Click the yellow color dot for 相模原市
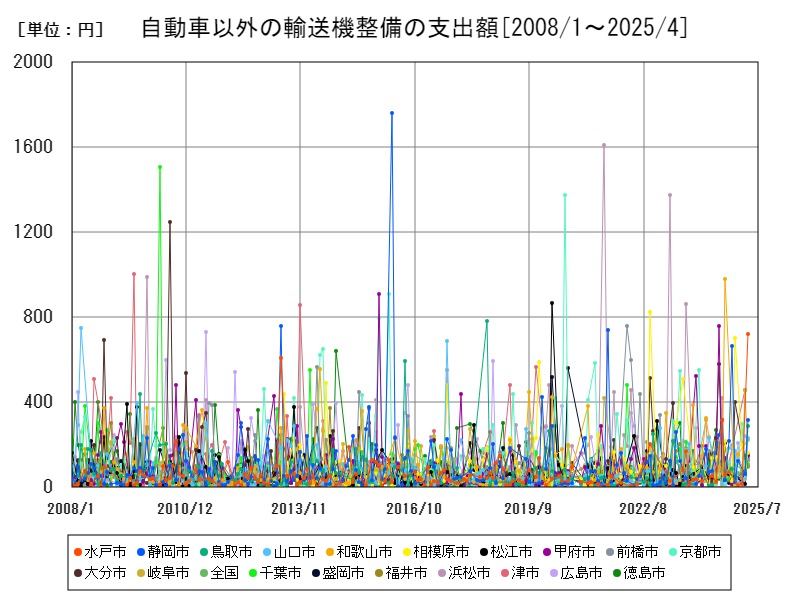This screenshot has height=600, width=800. point(407,552)
